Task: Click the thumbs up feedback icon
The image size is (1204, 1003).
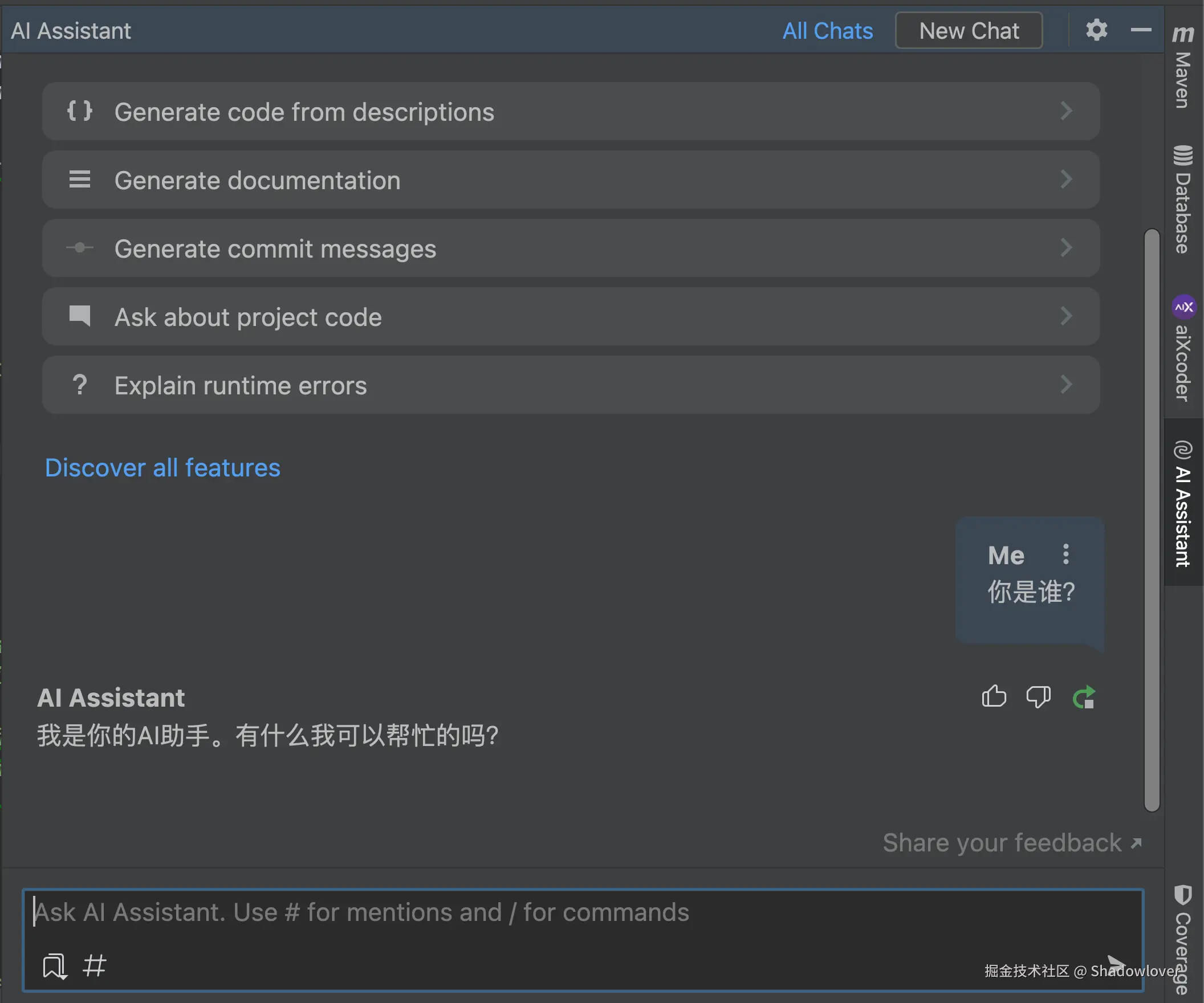Action: pos(994,697)
